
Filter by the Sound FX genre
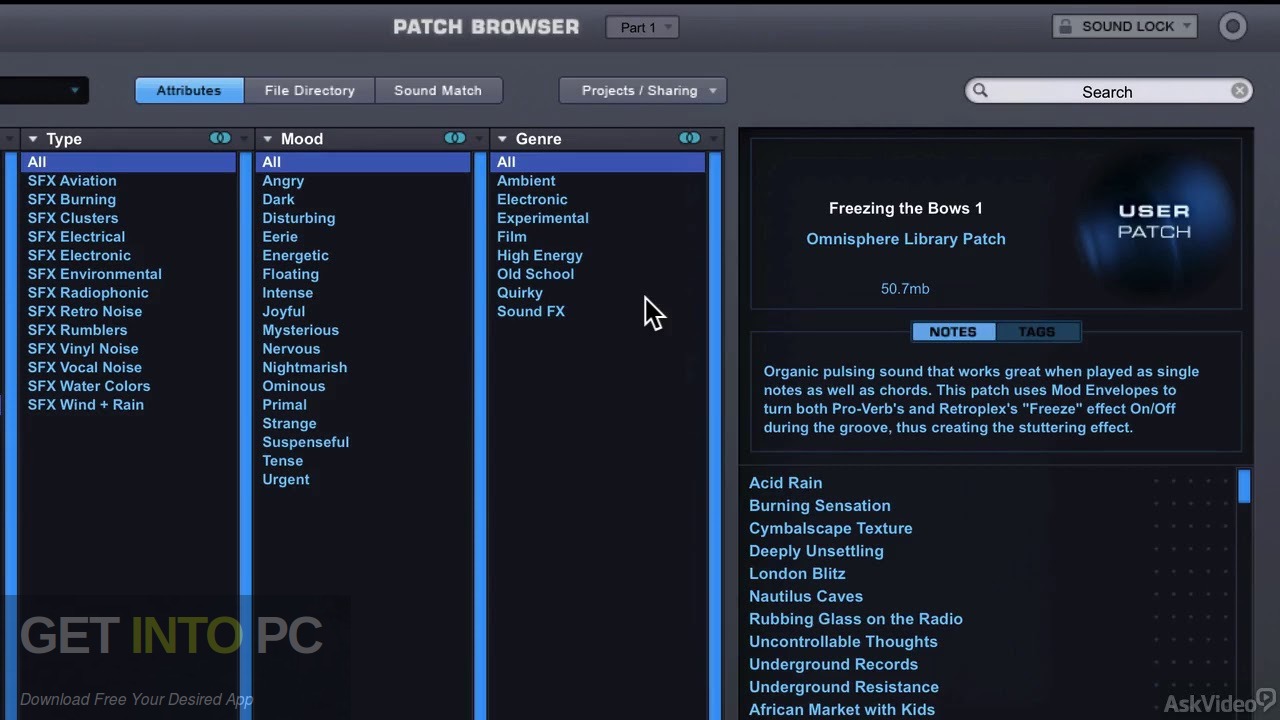(x=531, y=311)
